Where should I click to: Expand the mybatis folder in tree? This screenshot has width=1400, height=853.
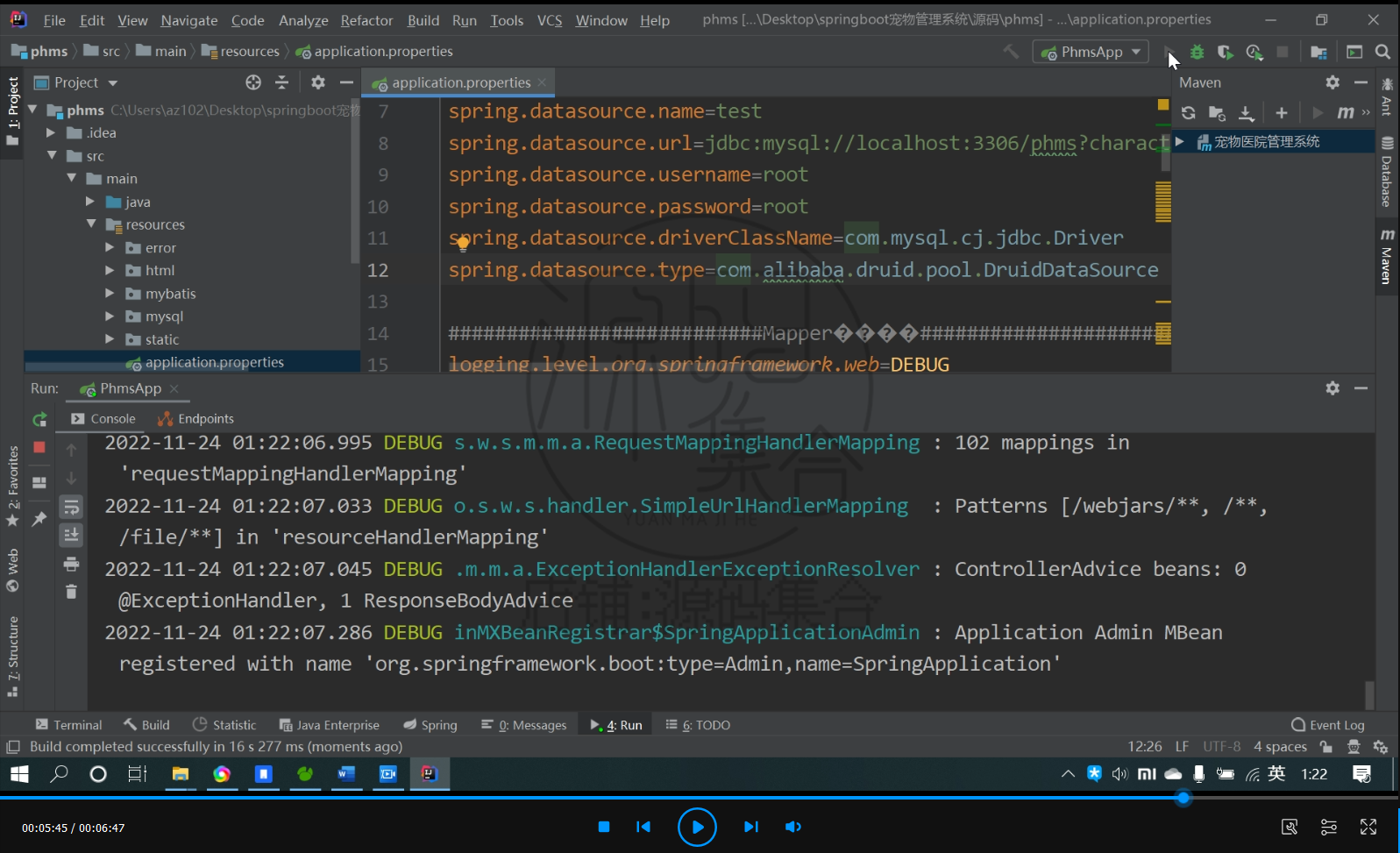(110, 293)
